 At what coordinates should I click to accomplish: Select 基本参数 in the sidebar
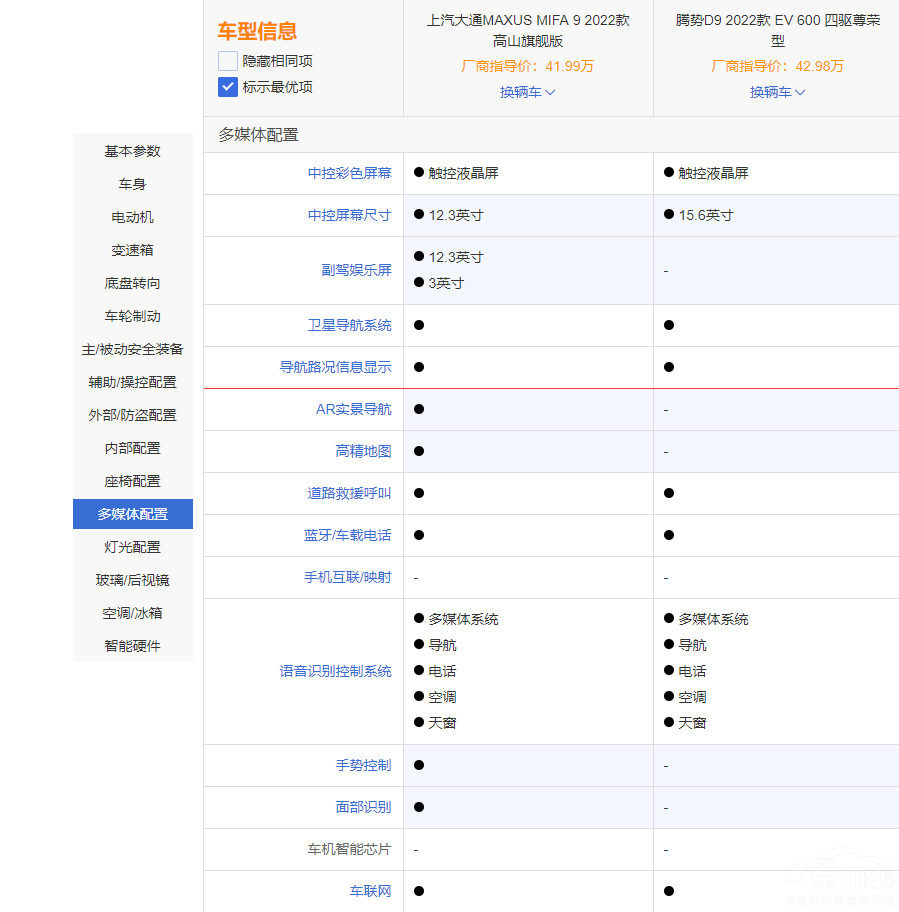133,151
